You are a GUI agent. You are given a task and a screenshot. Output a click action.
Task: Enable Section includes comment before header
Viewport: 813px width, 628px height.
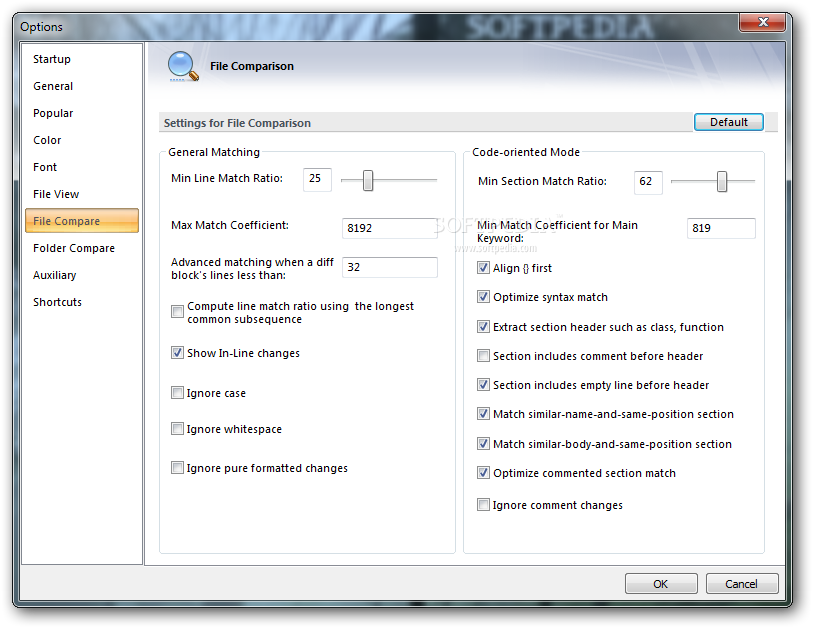coord(483,356)
